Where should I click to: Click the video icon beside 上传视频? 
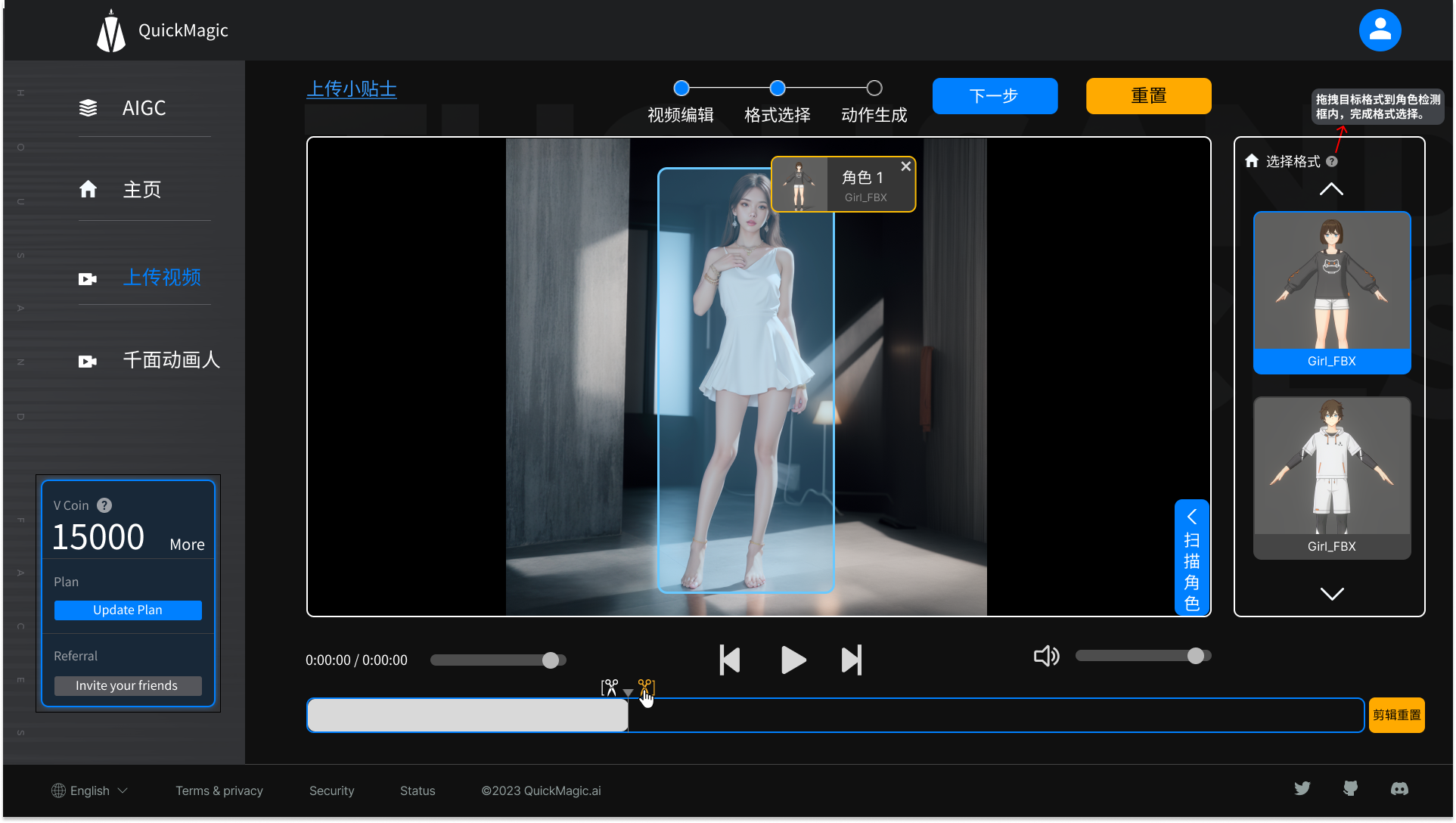click(x=88, y=279)
